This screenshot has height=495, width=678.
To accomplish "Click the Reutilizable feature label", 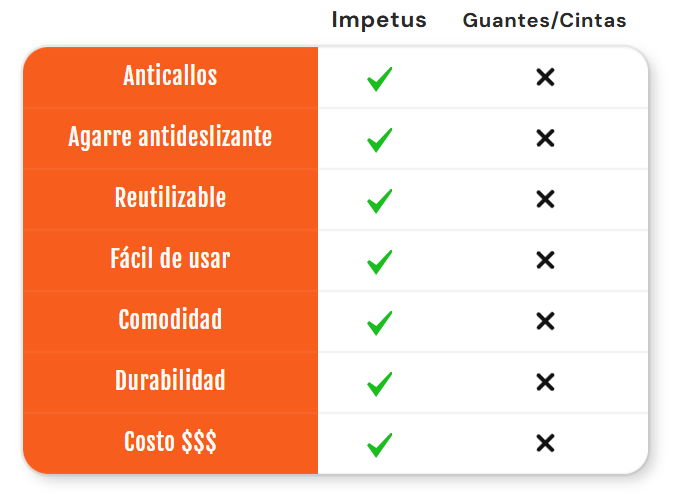I will [x=170, y=197].
